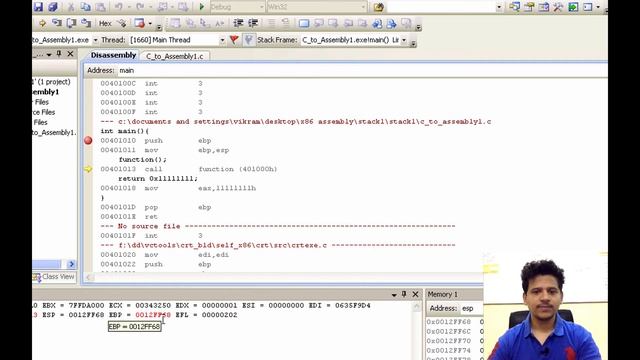Pin the Solution Explorer panel
Screen dimensions: 640x360
point(59,53)
